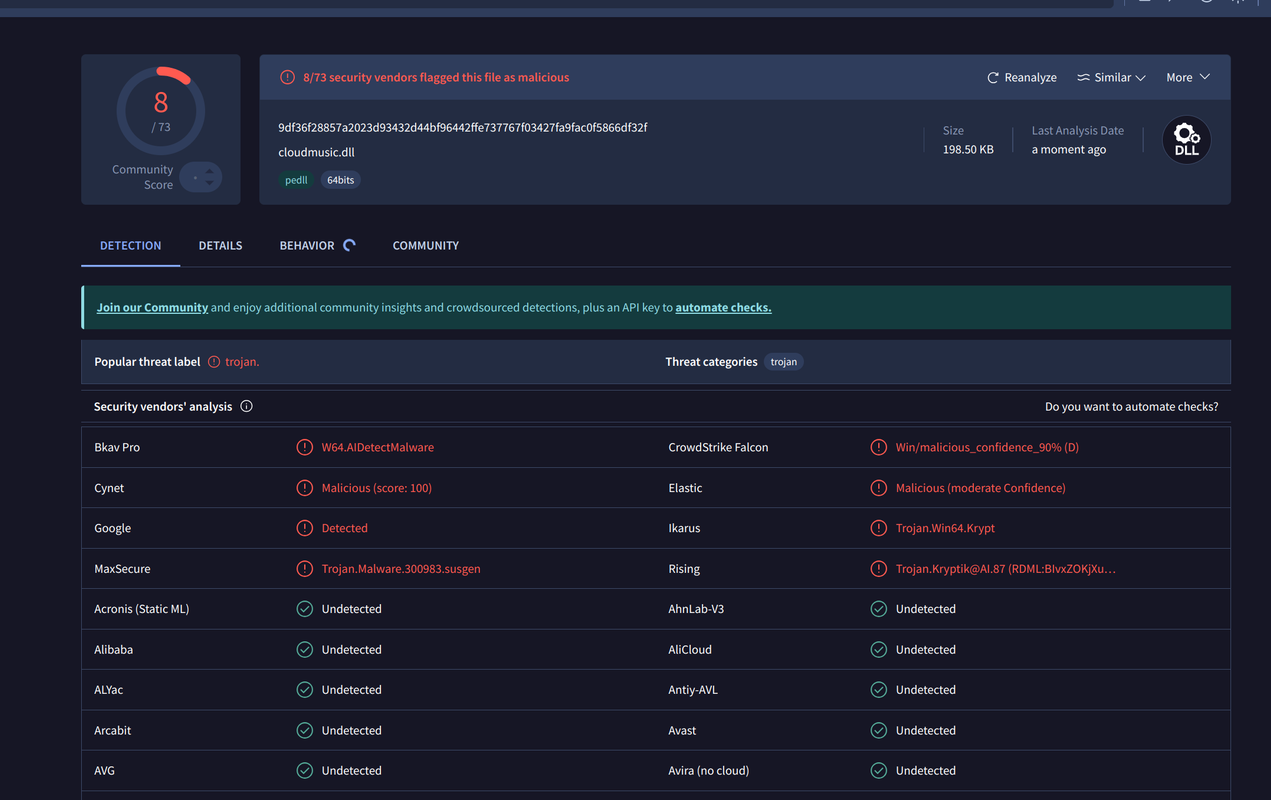
Task: Open the More dropdown chevron
Action: click(1205, 77)
